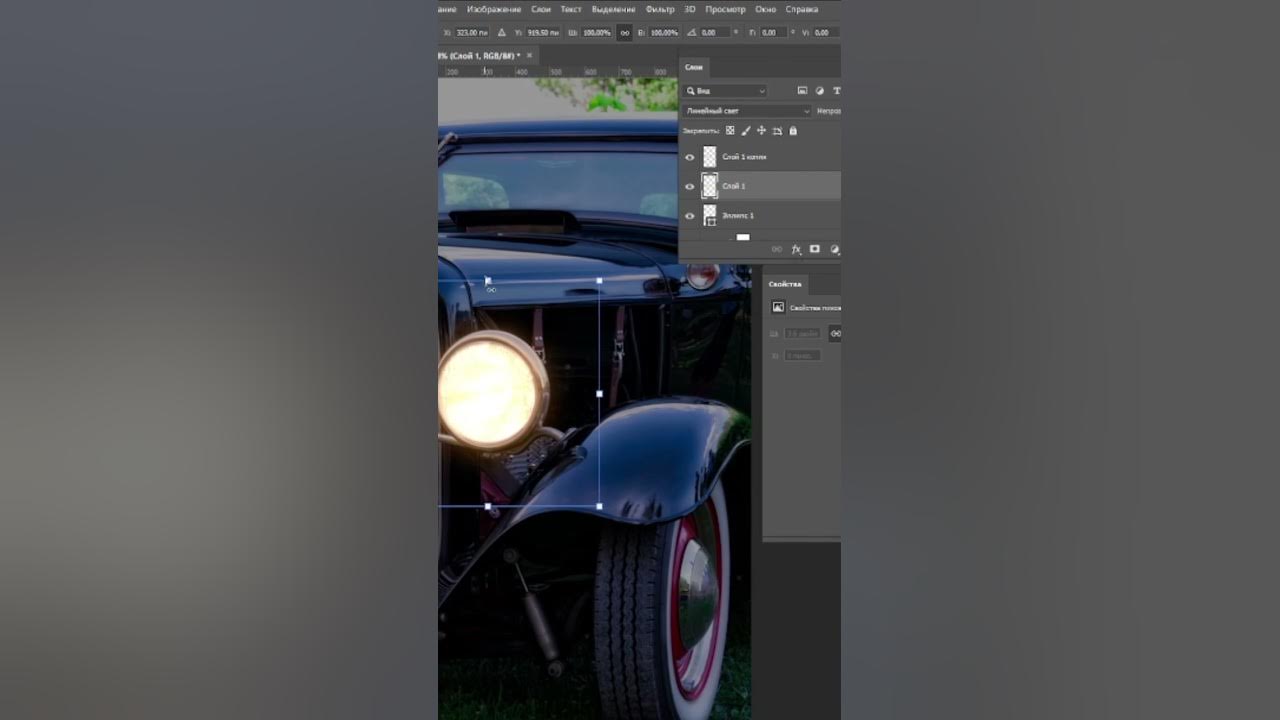
Task: Click the bottom-middle transform handle
Action: coord(488,506)
